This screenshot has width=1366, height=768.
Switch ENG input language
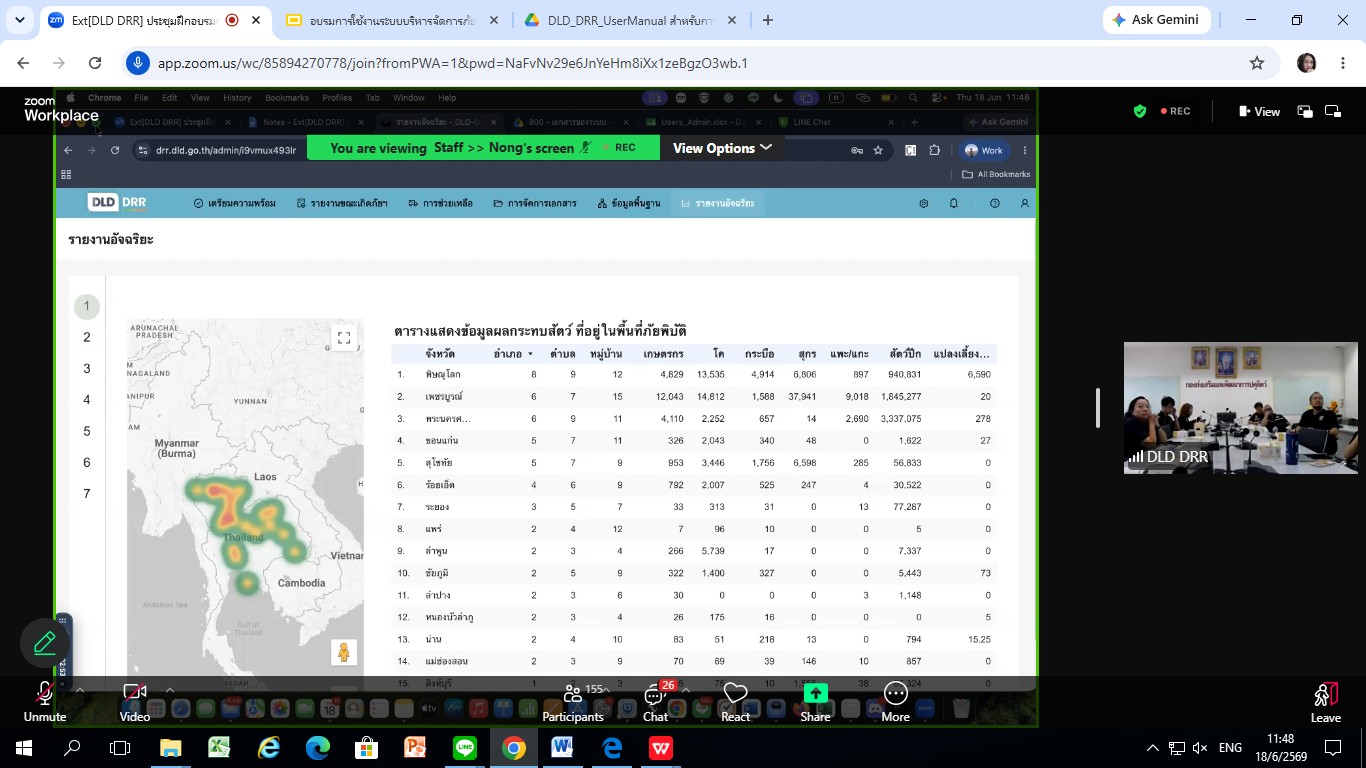point(1230,747)
